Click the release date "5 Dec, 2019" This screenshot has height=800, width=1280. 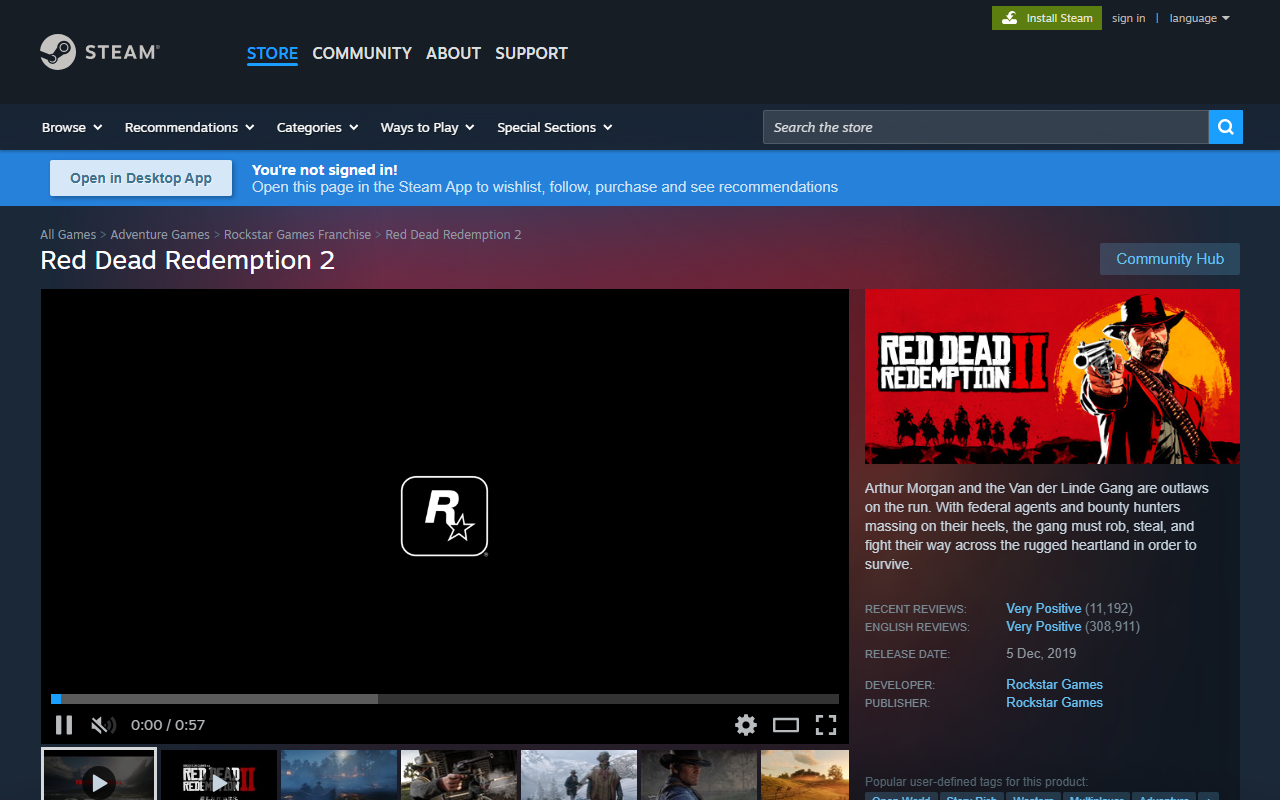click(1041, 653)
